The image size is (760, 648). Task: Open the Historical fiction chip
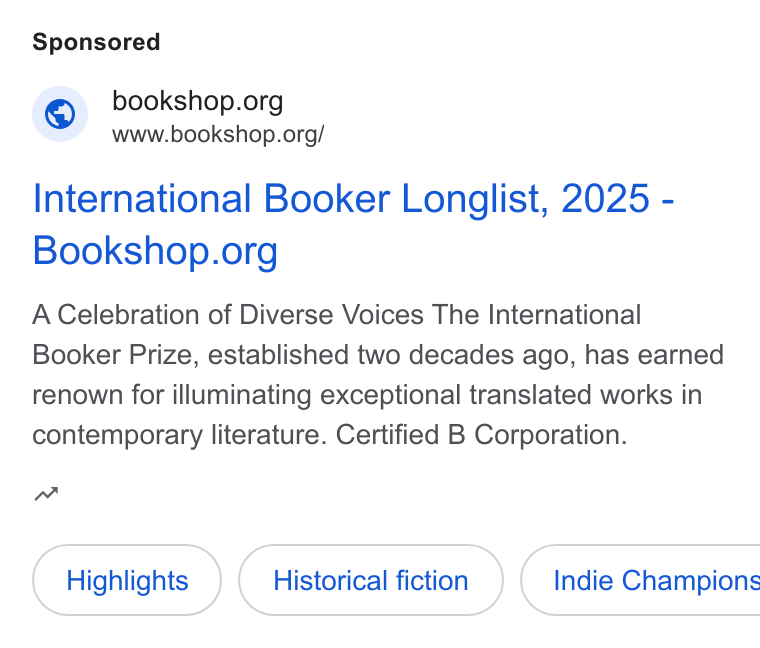click(x=371, y=580)
